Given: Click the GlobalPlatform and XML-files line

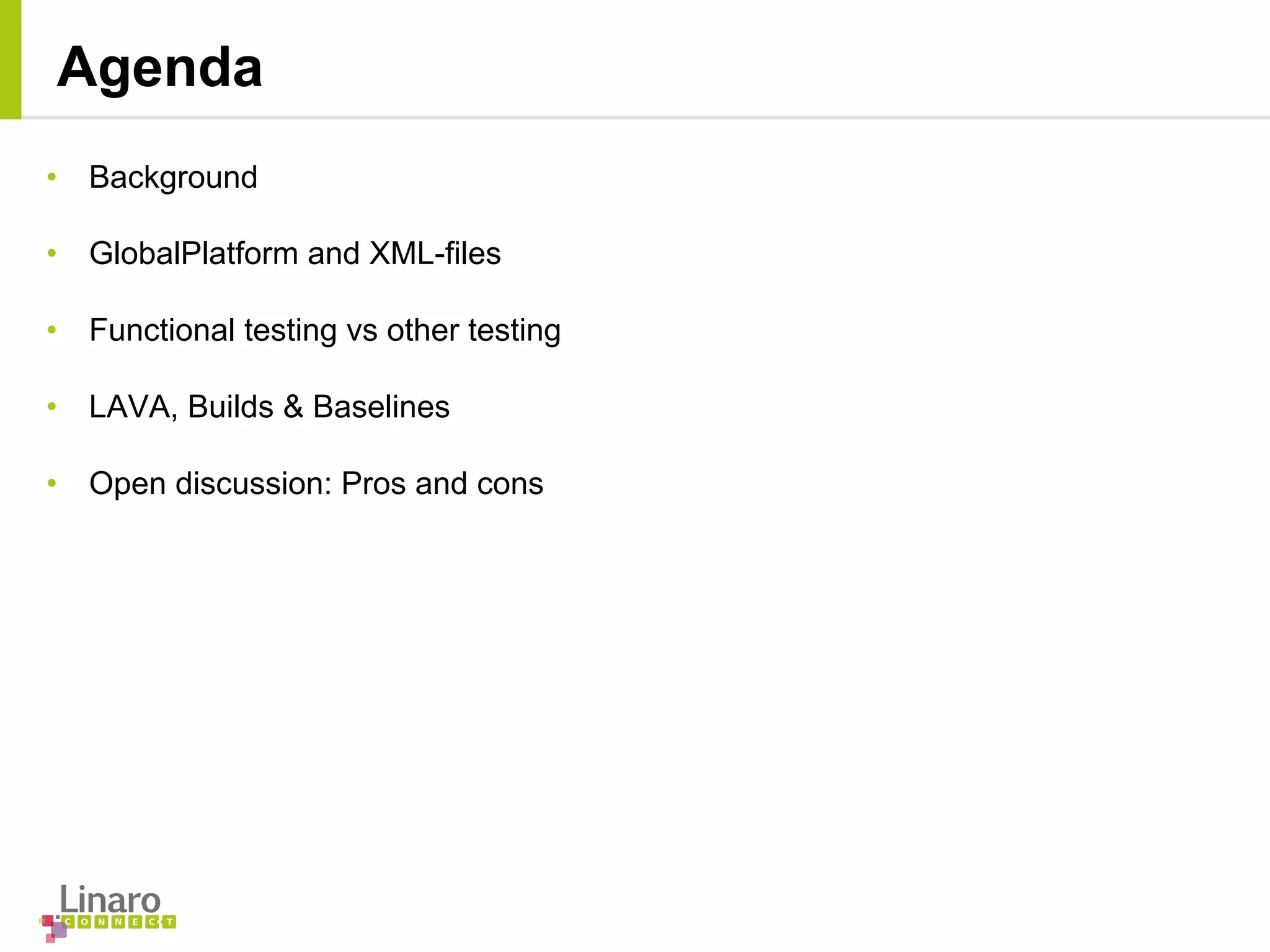Looking at the screenshot, I should coord(295,253).
